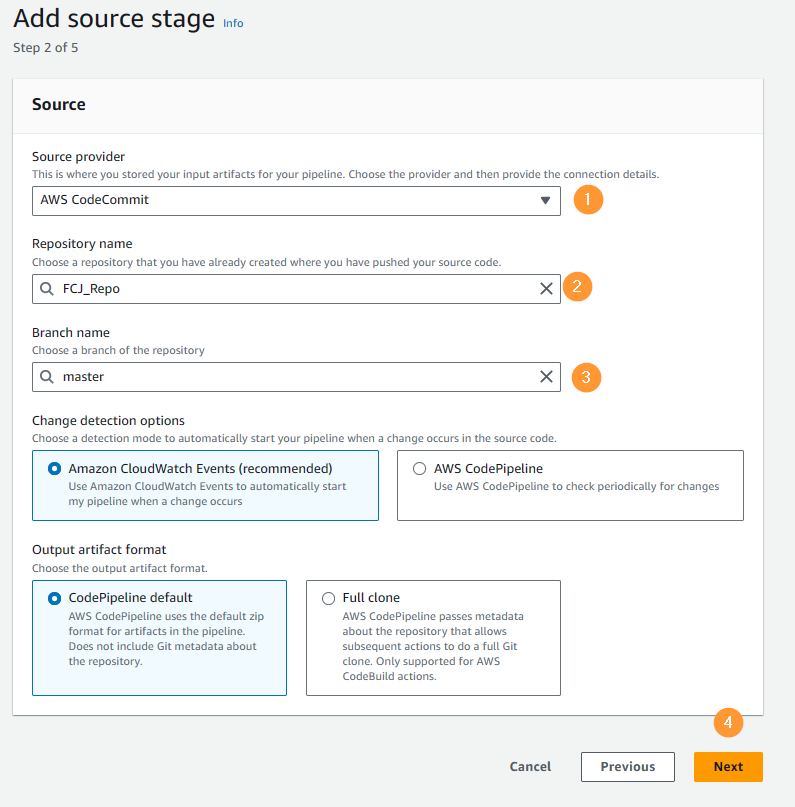Image resolution: width=795 pixels, height=807 pixels.
Task: Click the 'Change detection options' heading
Action: [x=108, y=420]
